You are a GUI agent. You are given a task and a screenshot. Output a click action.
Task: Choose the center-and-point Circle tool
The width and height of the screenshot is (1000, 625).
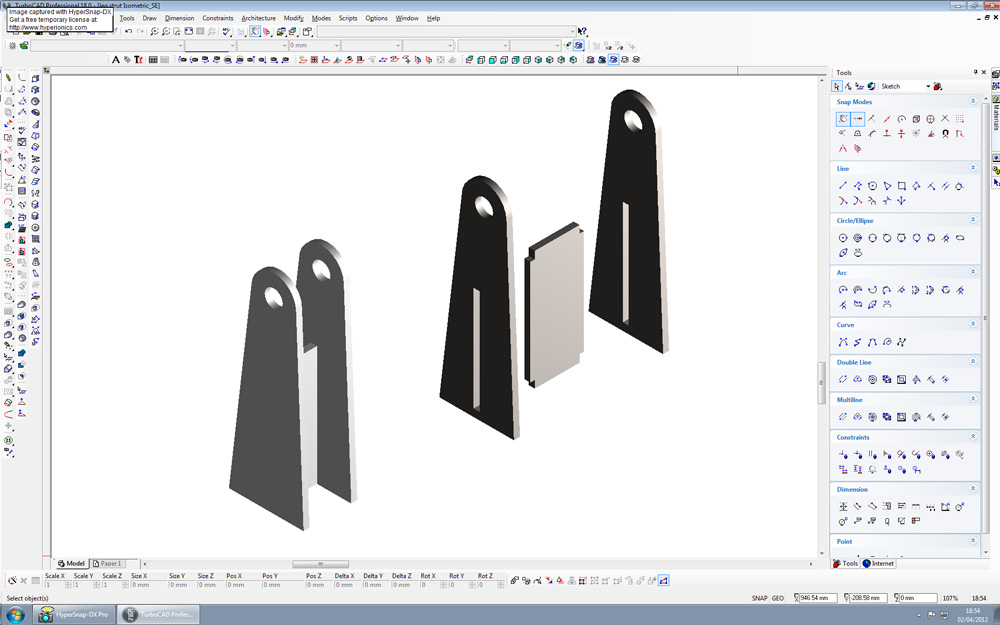coord(843,238)
